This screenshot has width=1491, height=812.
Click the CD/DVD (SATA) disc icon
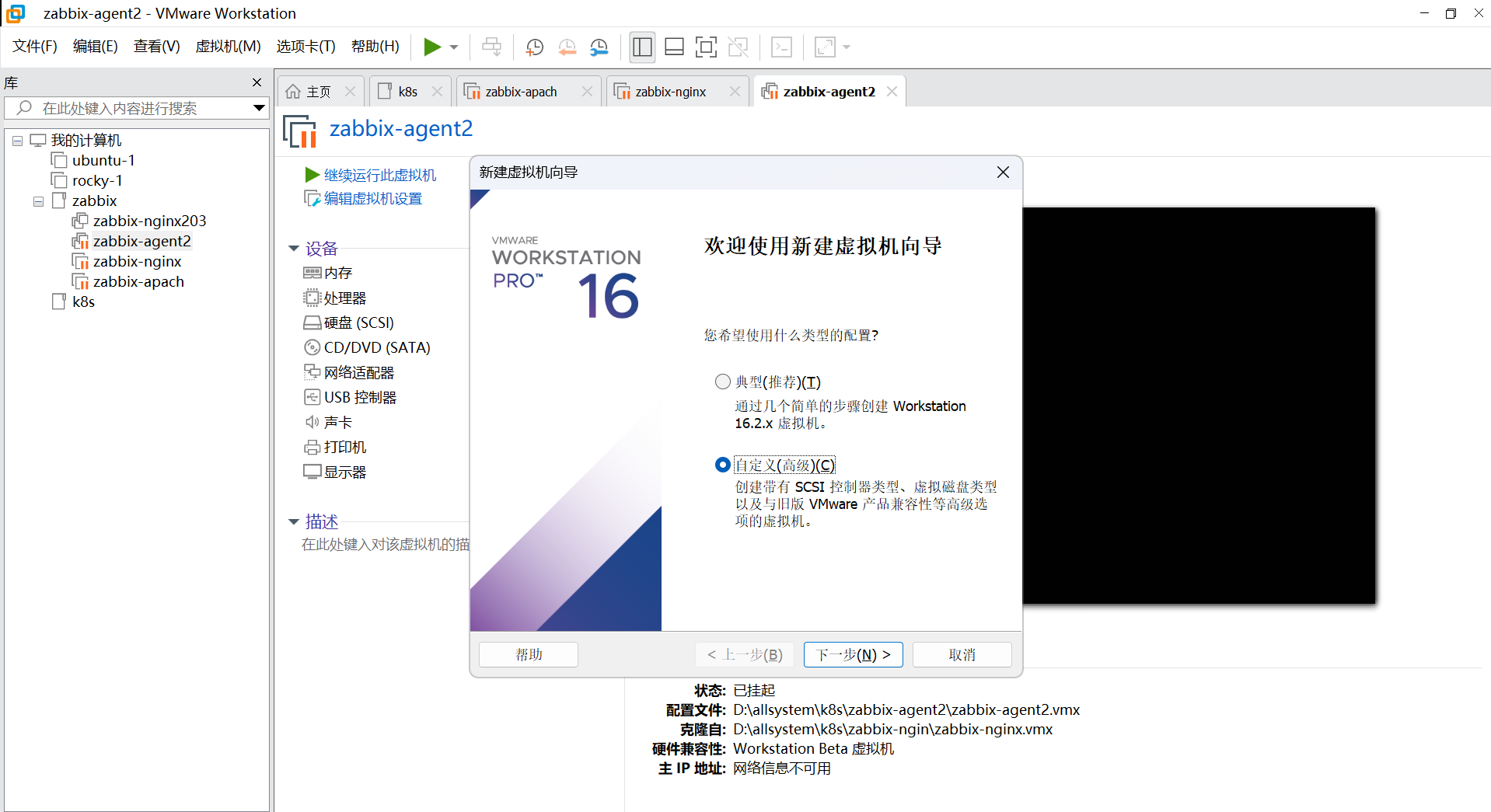pos(312,347)
